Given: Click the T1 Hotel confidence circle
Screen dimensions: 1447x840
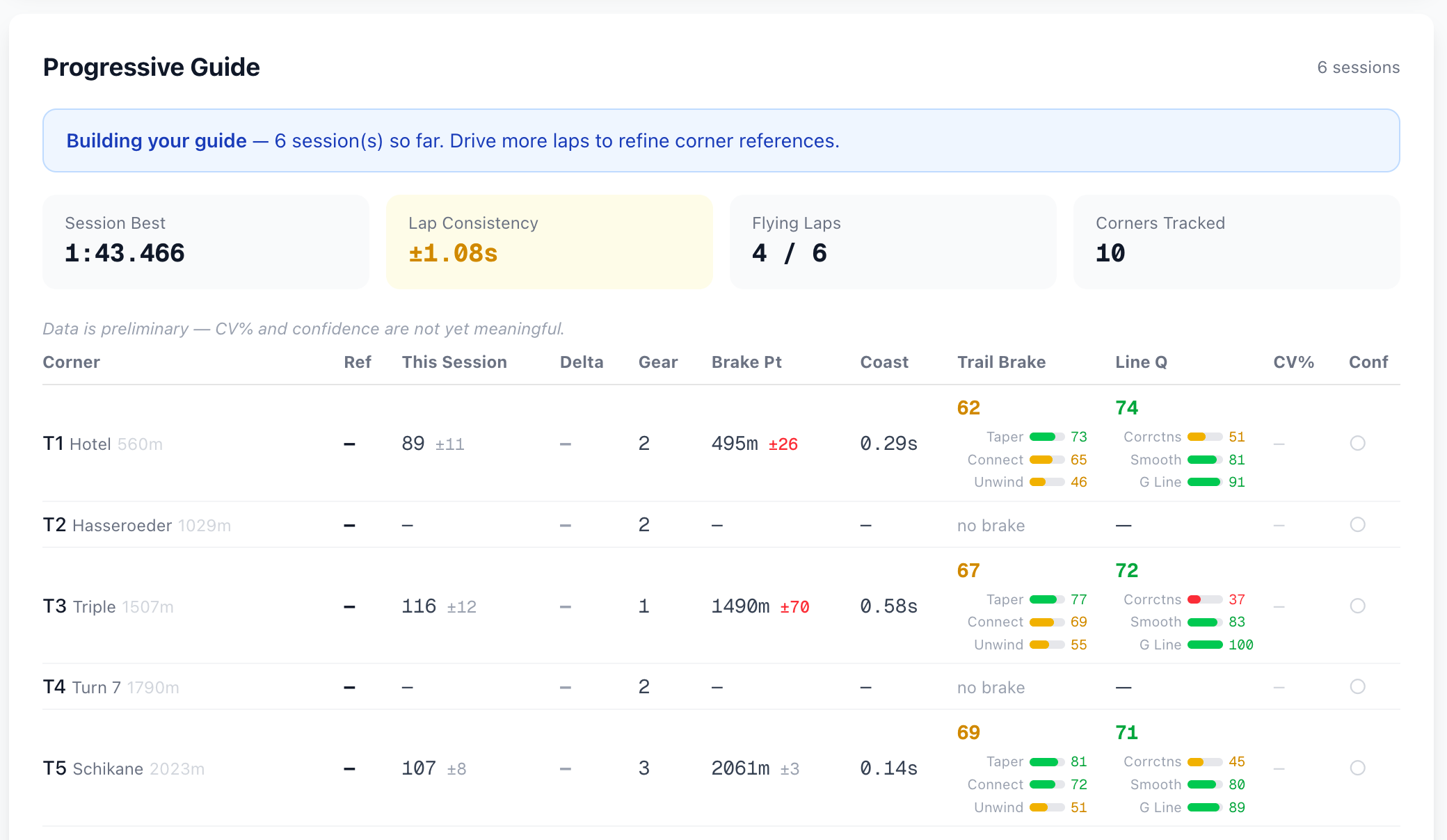Looking at the screenshot, I should (x=1357, y=443).
